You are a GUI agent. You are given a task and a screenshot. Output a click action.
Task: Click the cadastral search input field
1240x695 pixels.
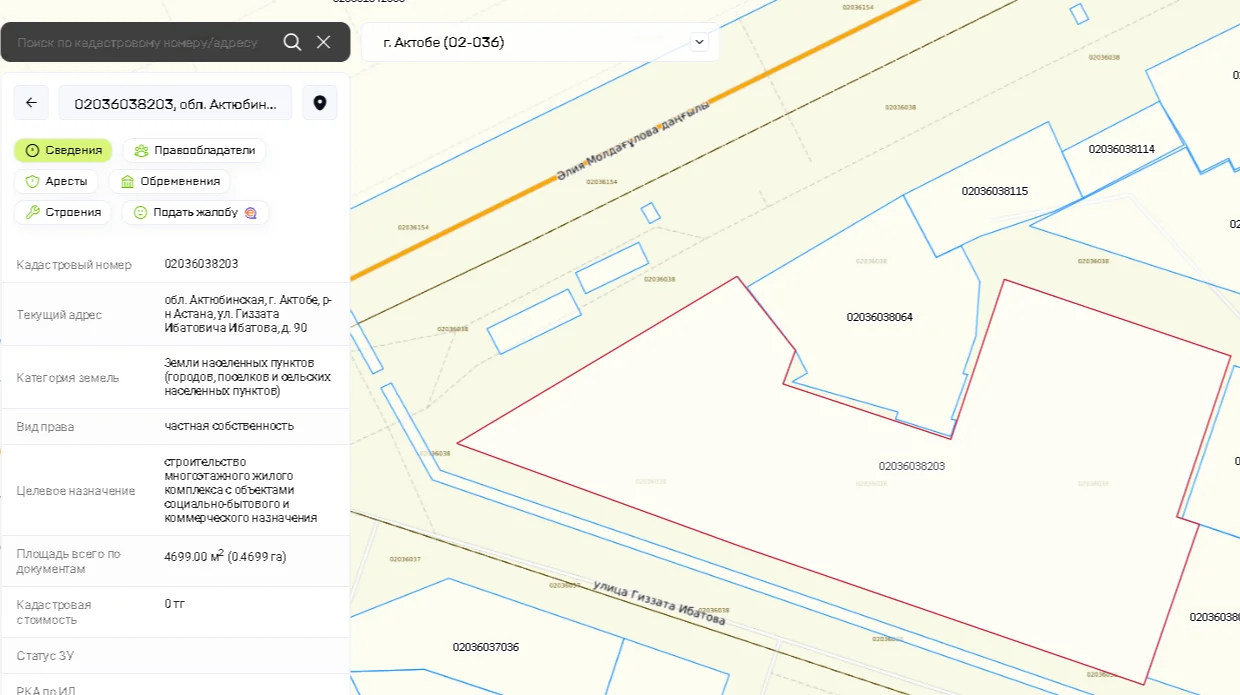[140, 42]
